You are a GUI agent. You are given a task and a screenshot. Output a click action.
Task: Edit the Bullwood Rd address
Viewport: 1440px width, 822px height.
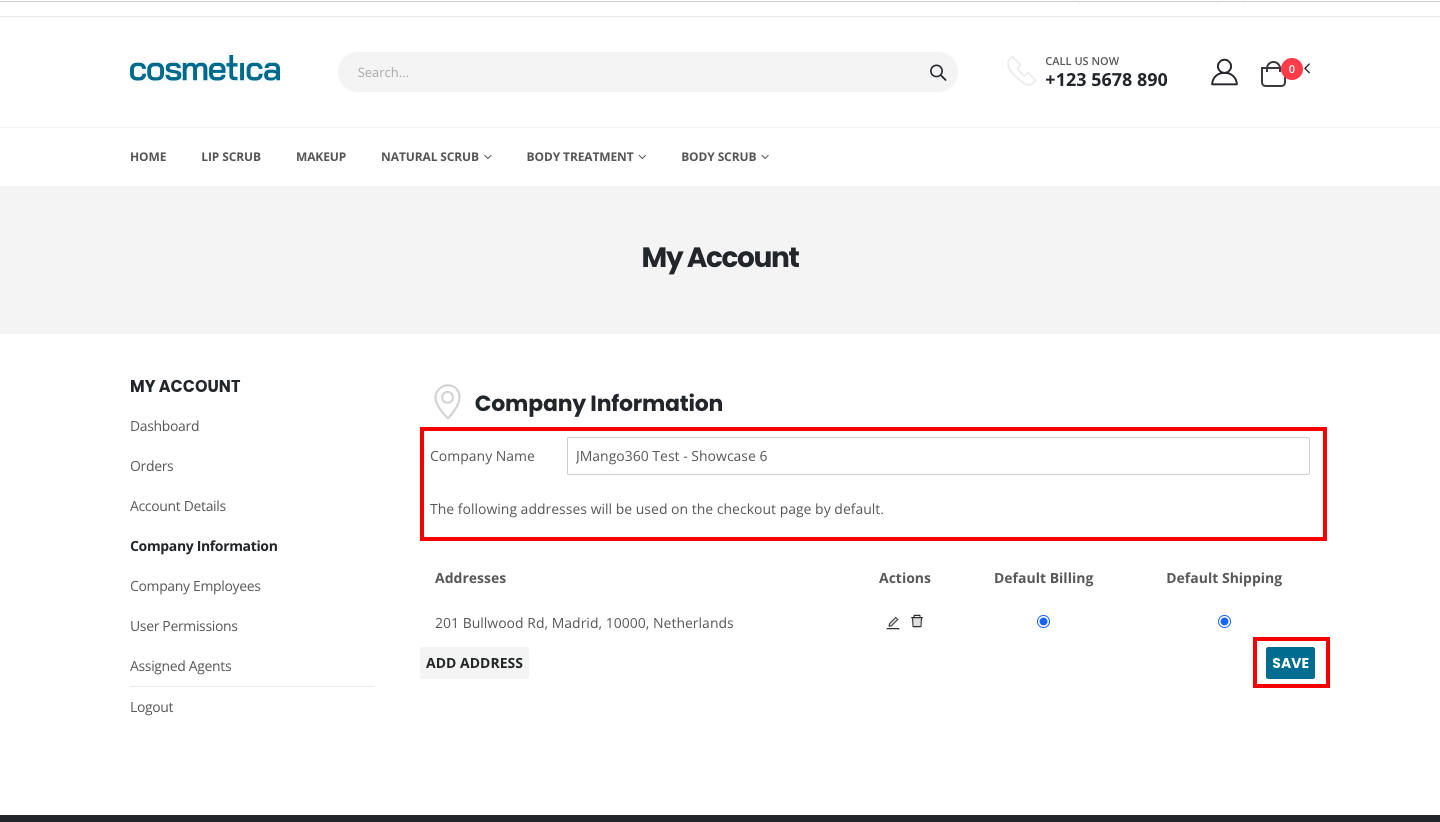click(893, 622)
